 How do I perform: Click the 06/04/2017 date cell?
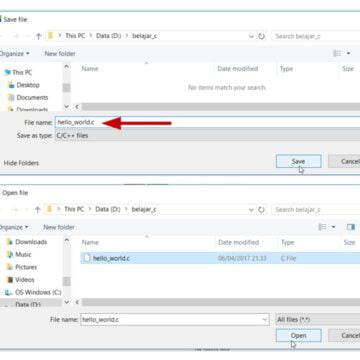(242, 258)
